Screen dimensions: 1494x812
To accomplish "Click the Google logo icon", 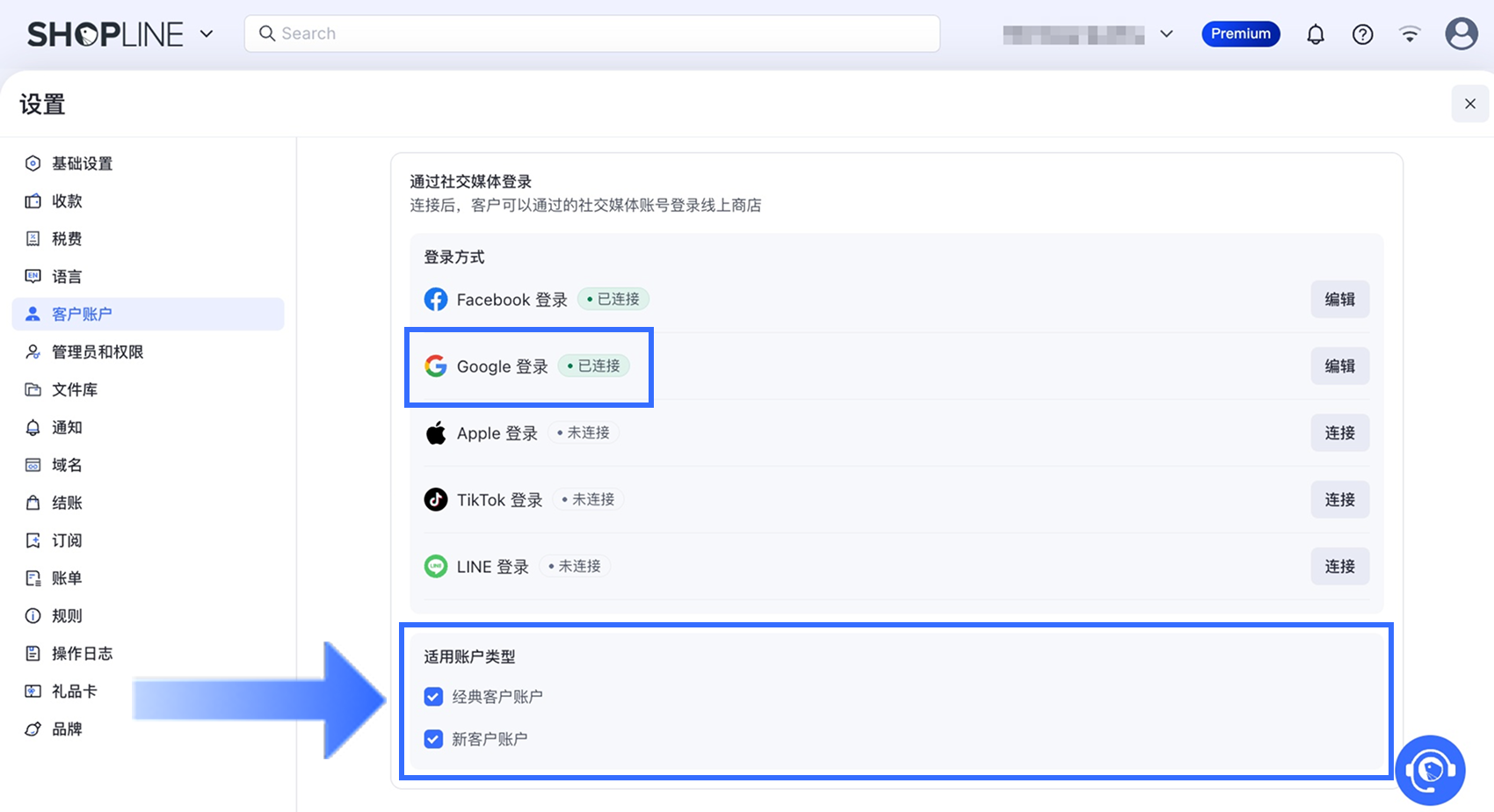I will coord(436,366).
